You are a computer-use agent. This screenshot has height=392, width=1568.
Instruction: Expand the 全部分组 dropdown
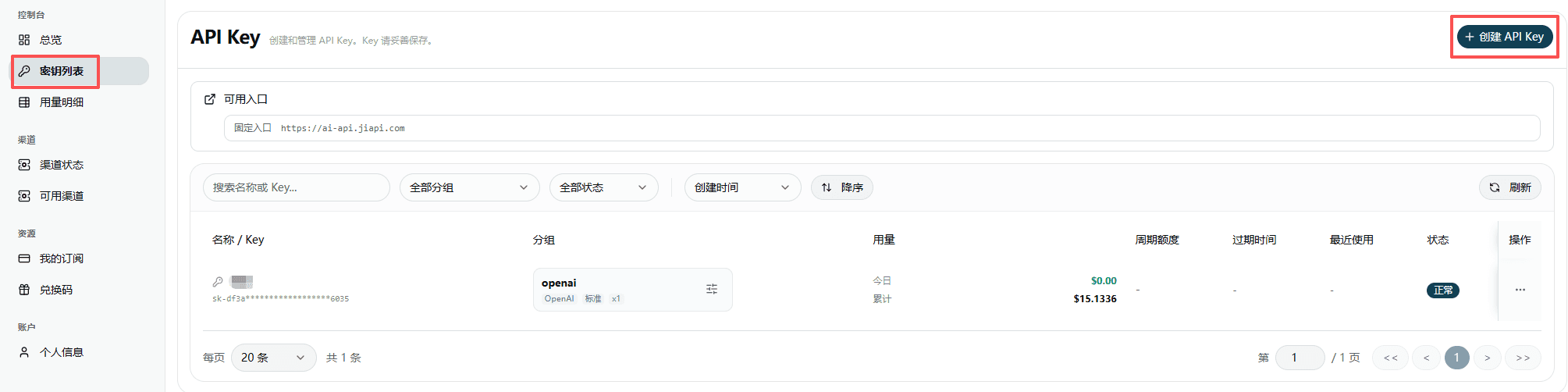[x=470, y=187]
